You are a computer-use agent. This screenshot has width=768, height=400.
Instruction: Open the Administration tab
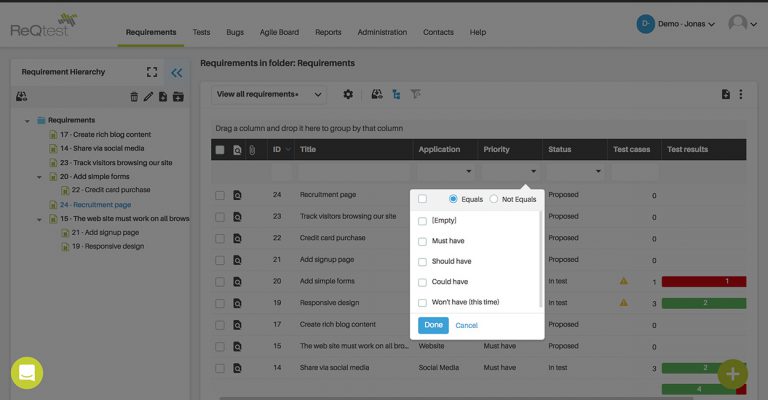coord(382,32)
